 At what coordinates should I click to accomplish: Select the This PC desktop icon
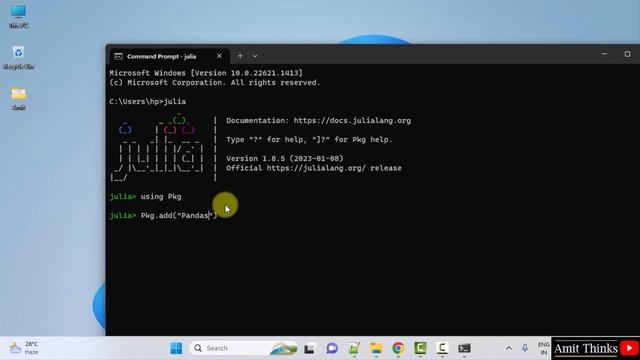click(18, 16)
